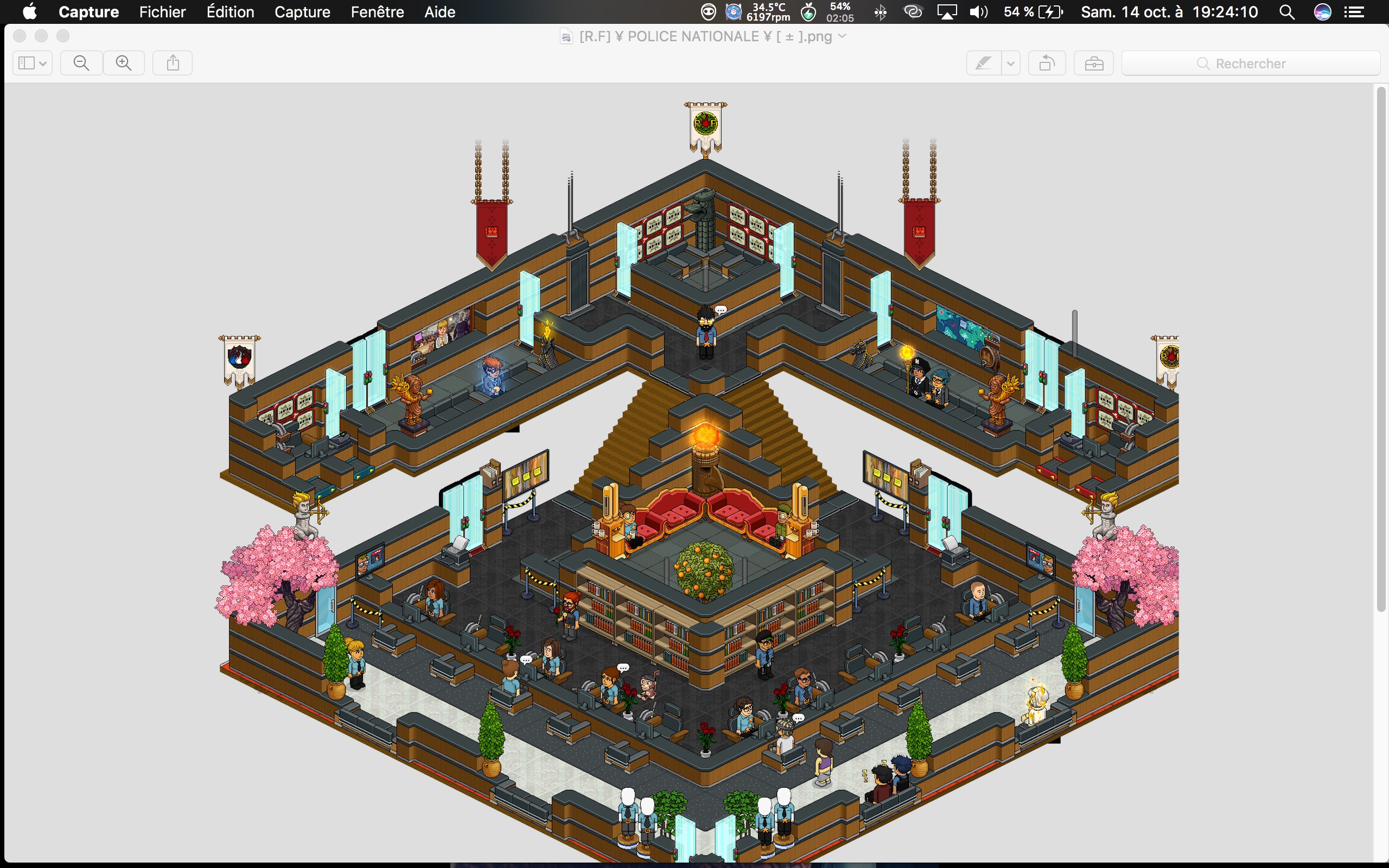Open the Fenêtre menu
Image resolution: width=1389 pixels, height=868 pixels.
pyautogui.click(x=376, y=12)
